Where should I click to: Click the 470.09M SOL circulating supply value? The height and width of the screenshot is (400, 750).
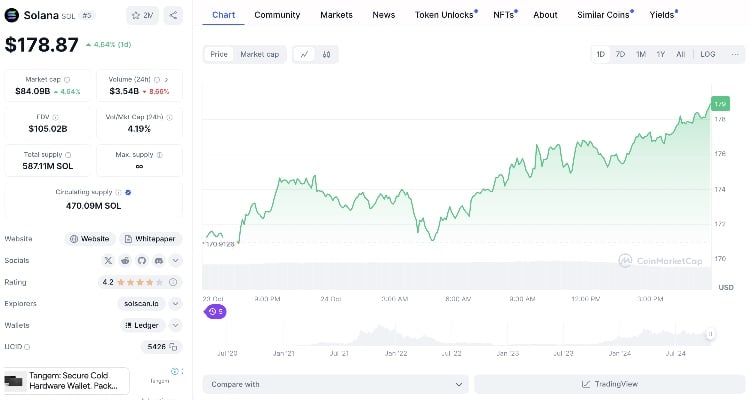93,206
